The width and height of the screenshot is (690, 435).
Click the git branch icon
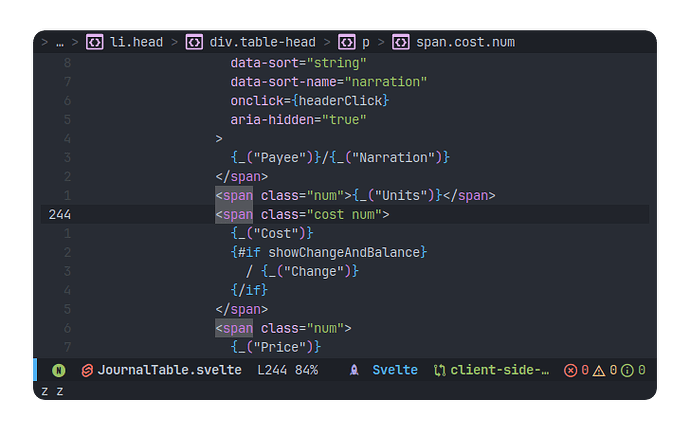point(439,370)
